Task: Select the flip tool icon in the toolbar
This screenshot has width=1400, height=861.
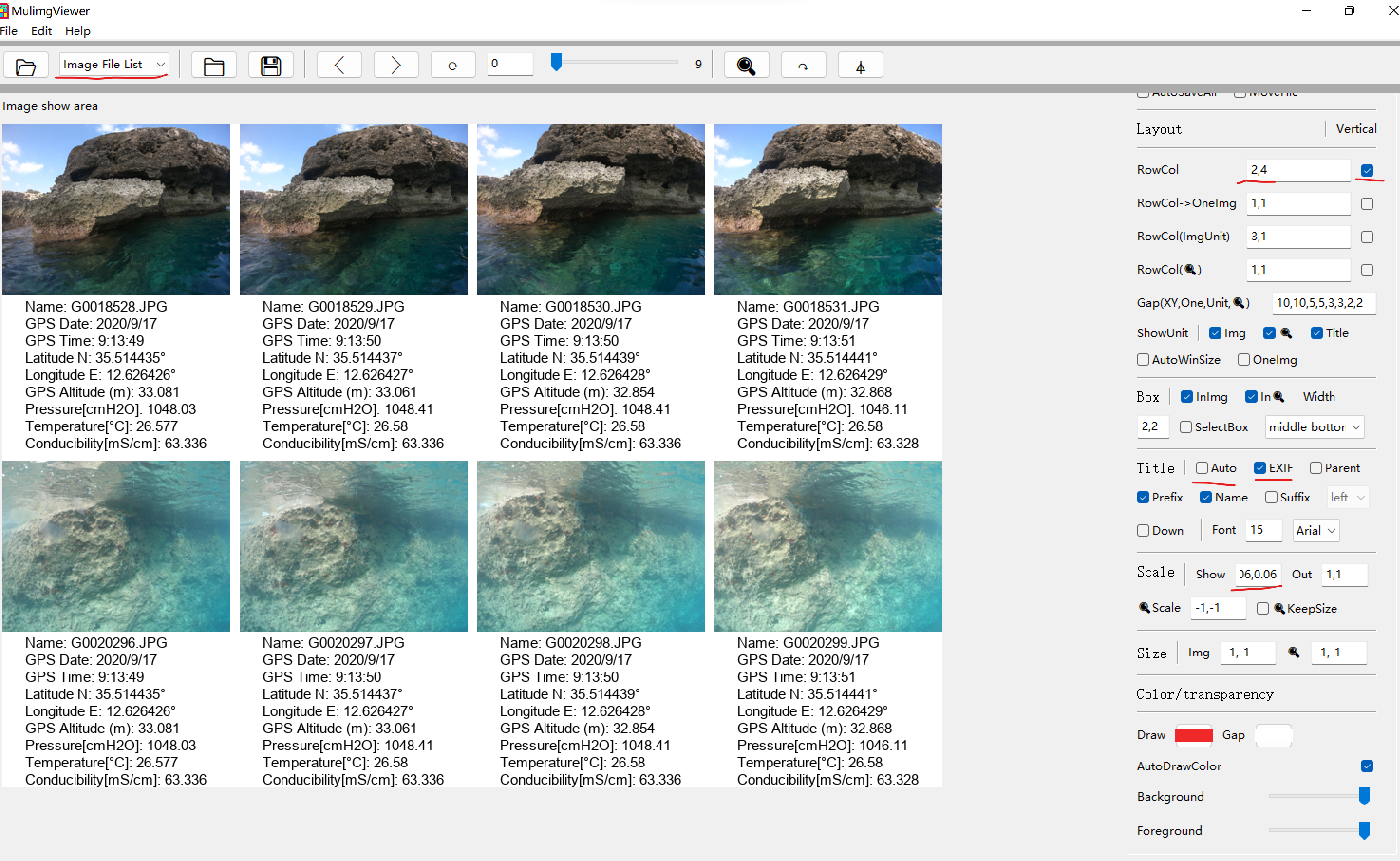Action: (860, 64)
